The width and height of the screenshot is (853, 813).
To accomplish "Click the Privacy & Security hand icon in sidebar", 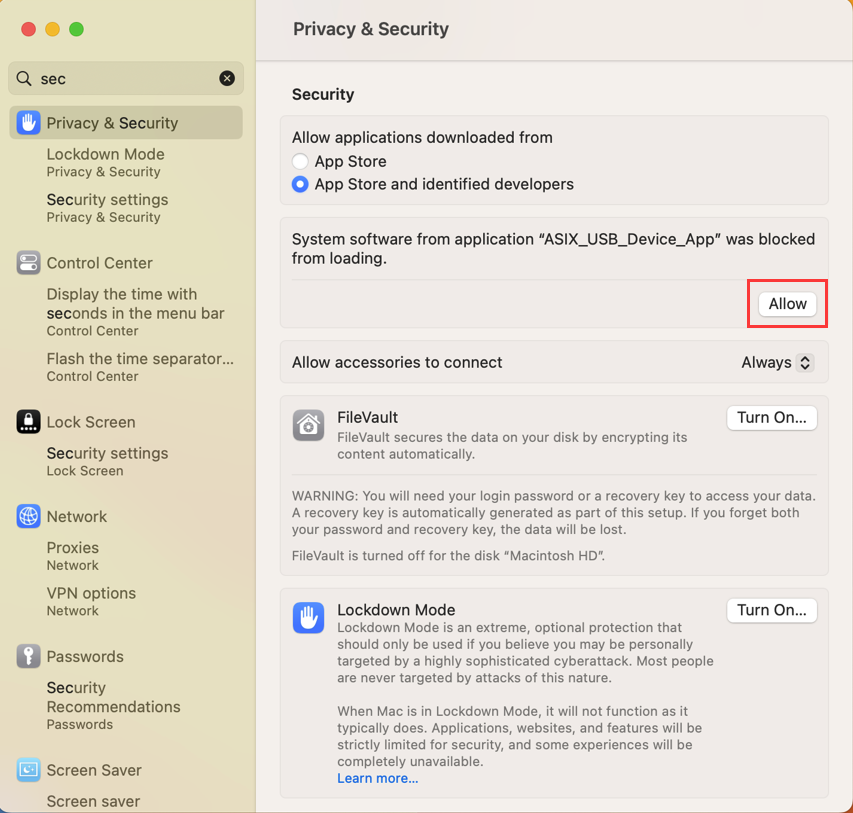I will coord(28,122).
